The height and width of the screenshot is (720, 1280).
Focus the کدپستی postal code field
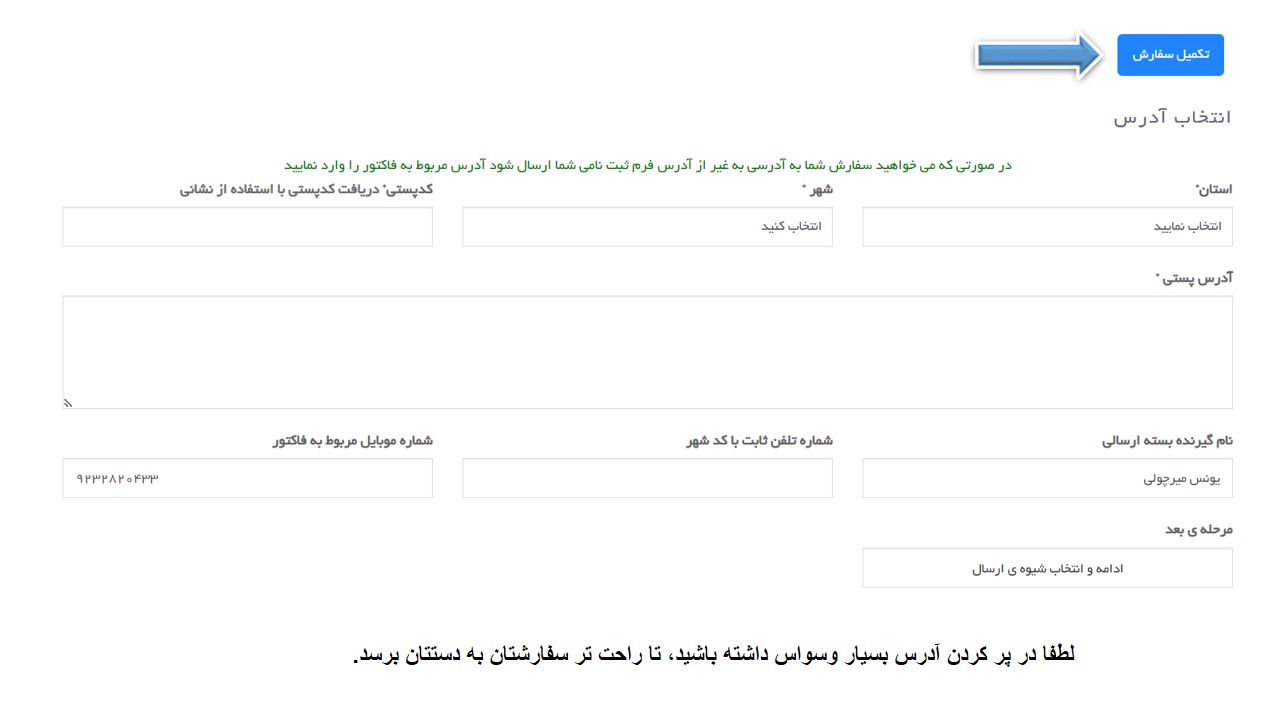(x=247, y=227)
